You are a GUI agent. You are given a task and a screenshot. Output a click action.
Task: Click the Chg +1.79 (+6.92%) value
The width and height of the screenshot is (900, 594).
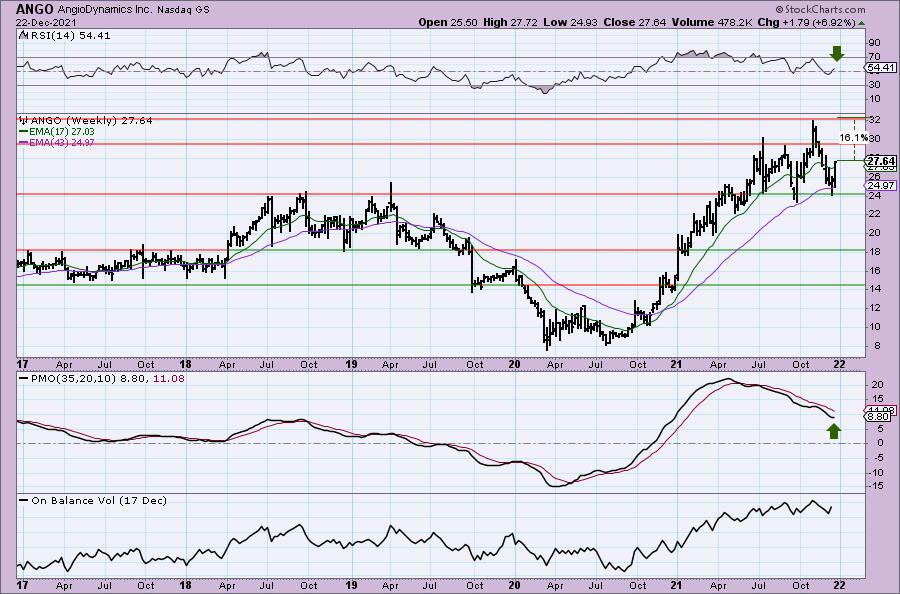point(806,22)
